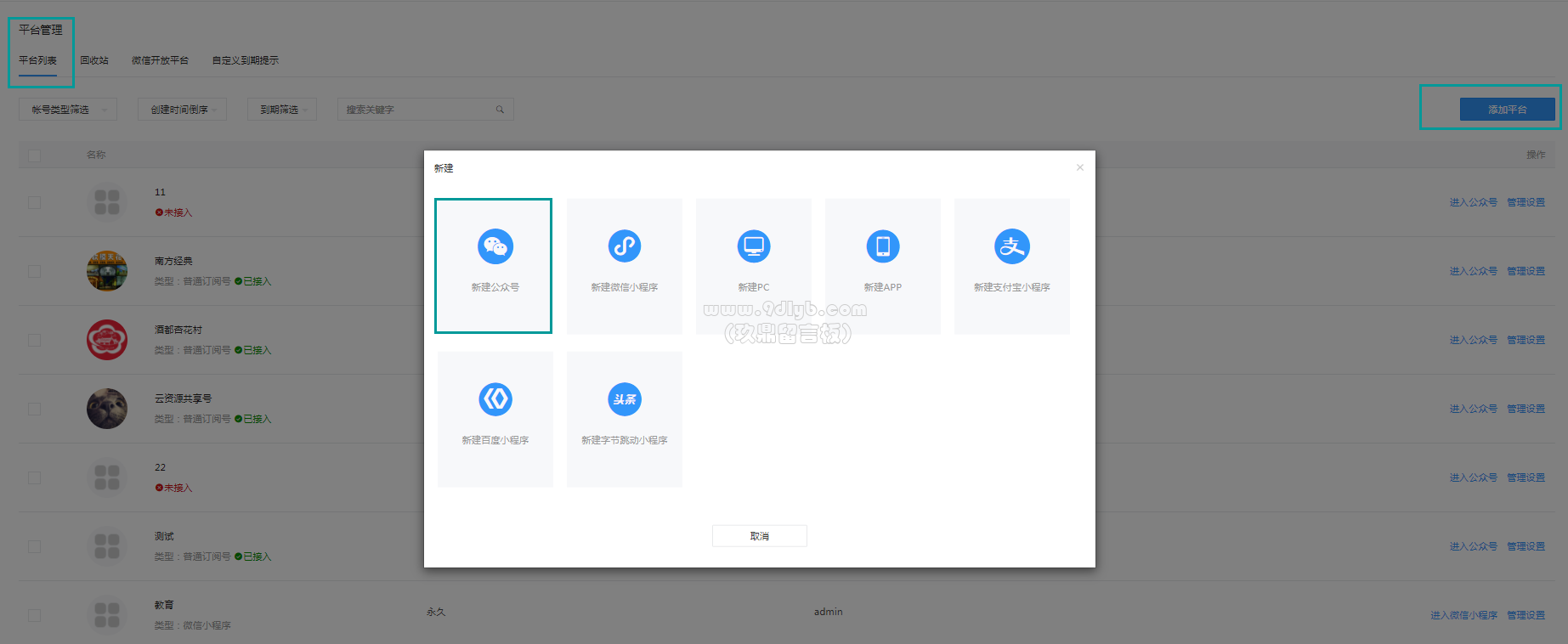Click the search magnifier icon
This screenshot has height=644, width=1568.
(x=500, y=110)
